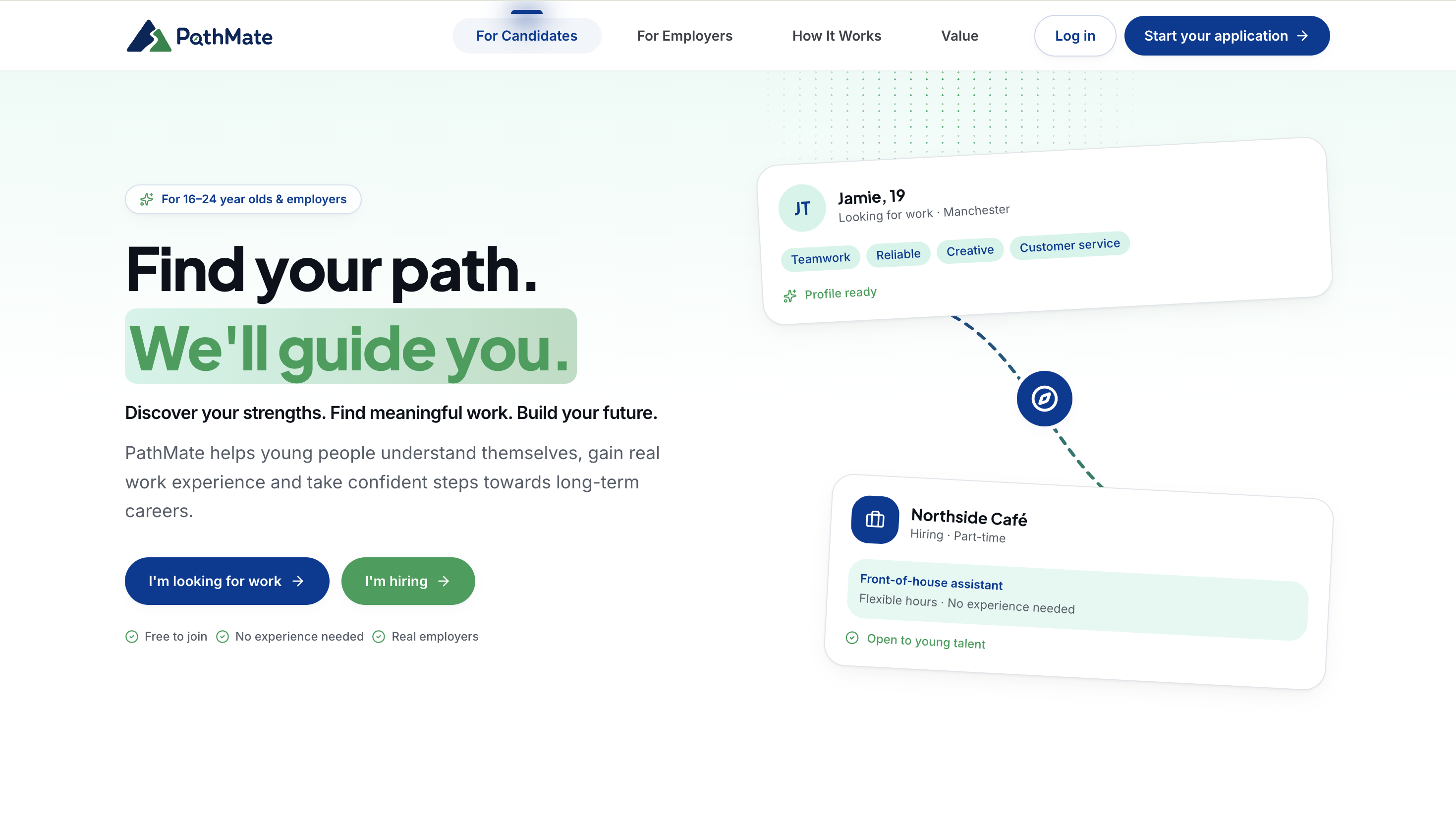Open the Value nav item
The height and width of the screenshot is (829, 1456).
coord(959,36)
